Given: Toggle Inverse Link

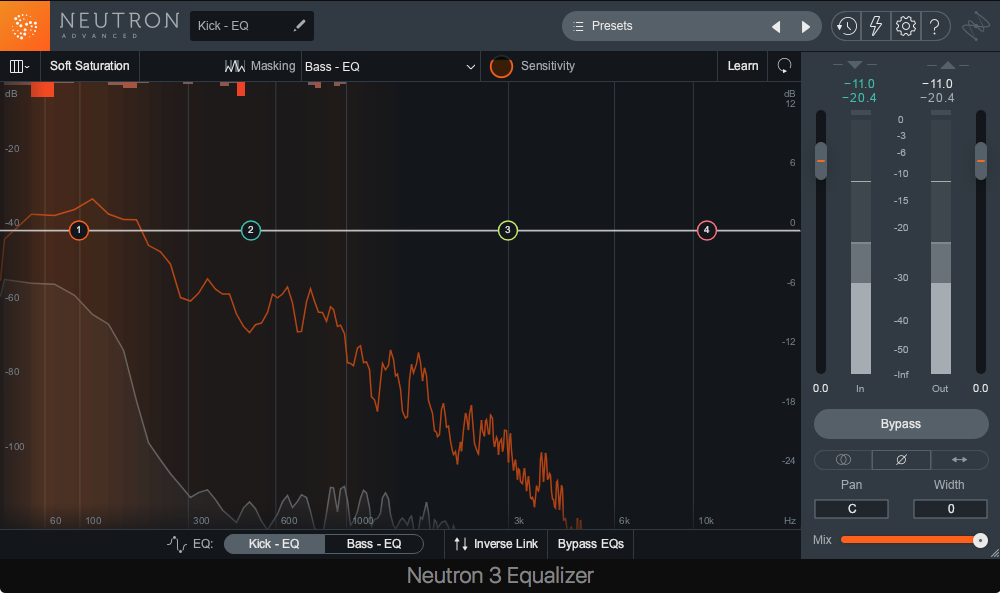Looking at the screenshot, I should click(x=496, y=544).
